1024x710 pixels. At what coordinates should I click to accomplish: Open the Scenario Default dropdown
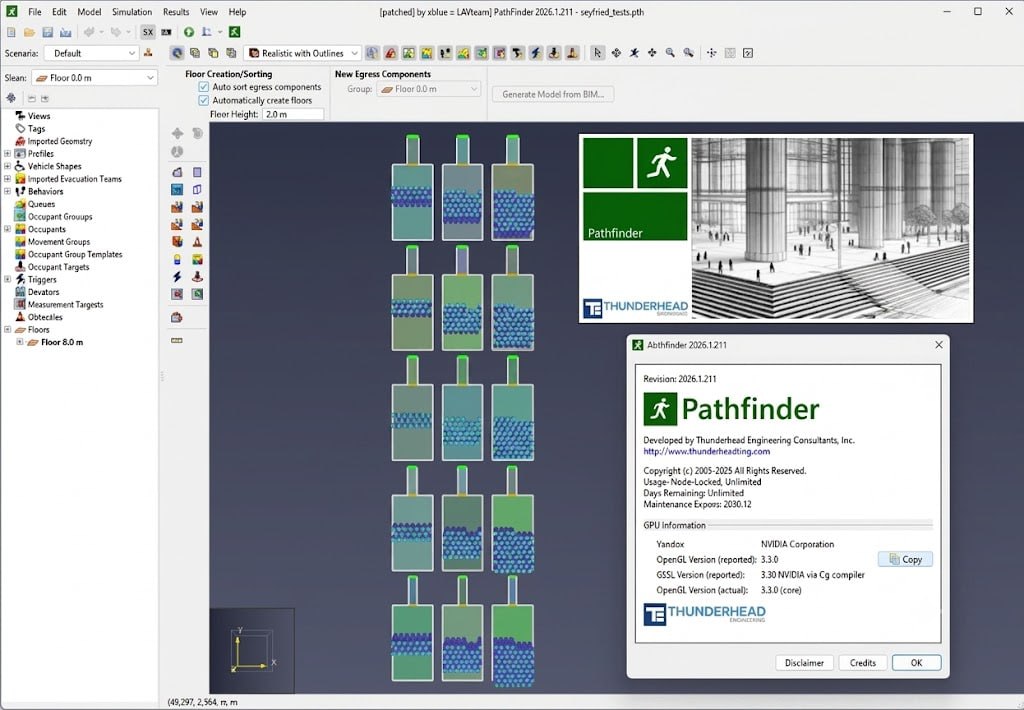[91, 54]
